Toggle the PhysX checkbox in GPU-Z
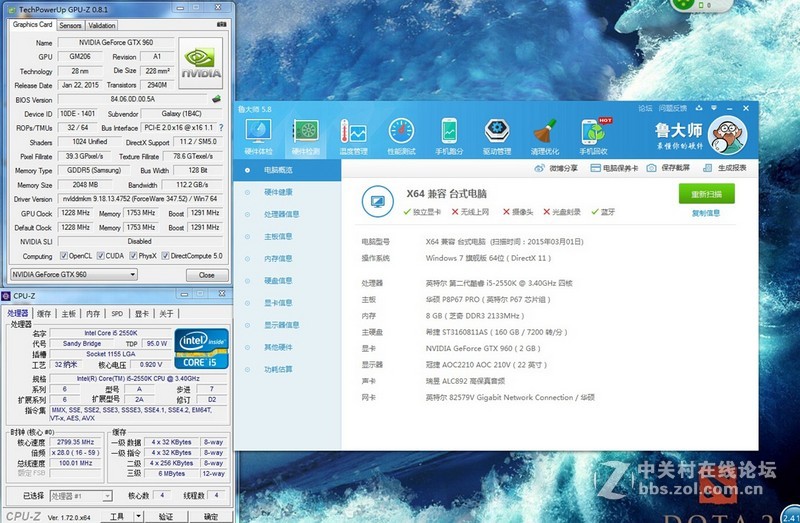This screenshot has width=800, height=523. click(133, 256)
